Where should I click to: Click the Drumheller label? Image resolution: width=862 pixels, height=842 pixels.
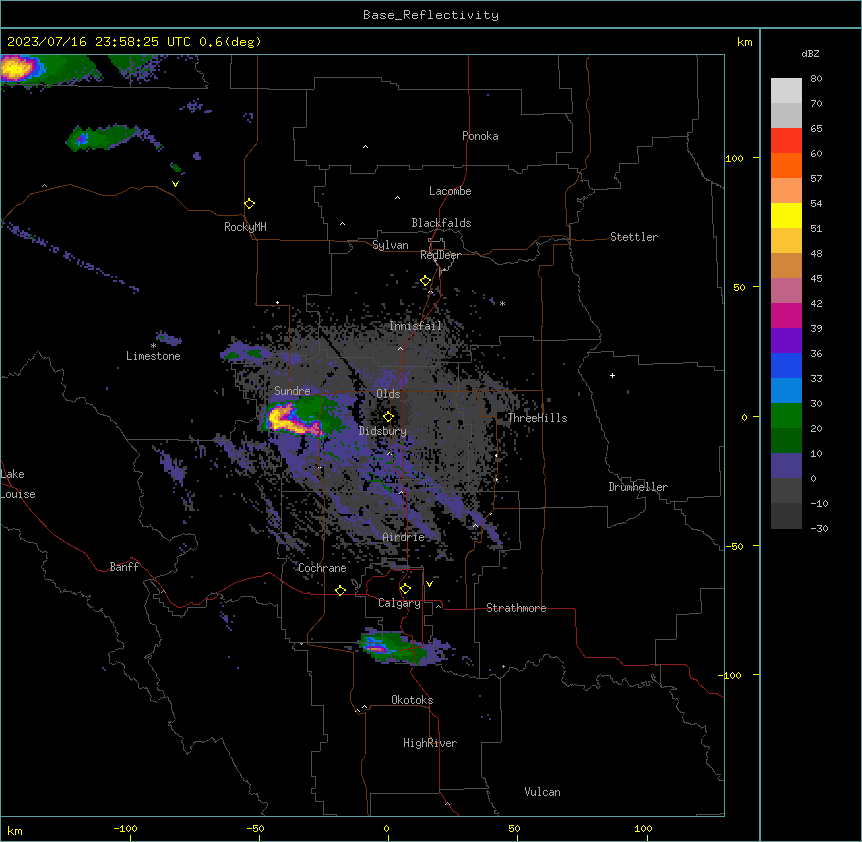[x=638, y=487]
